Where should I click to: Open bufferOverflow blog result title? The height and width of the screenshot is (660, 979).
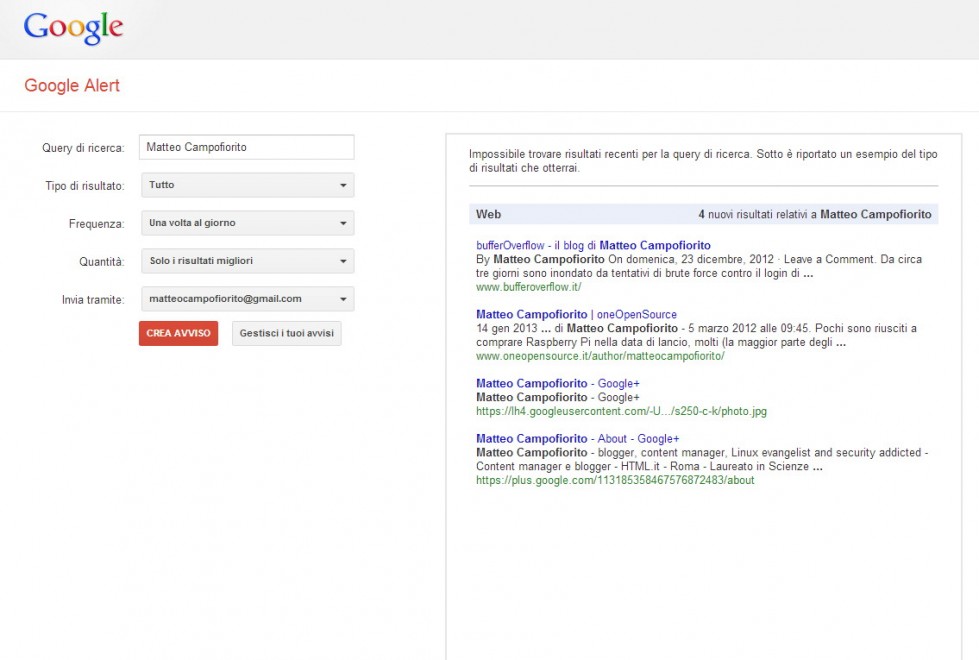coord(593,245)
